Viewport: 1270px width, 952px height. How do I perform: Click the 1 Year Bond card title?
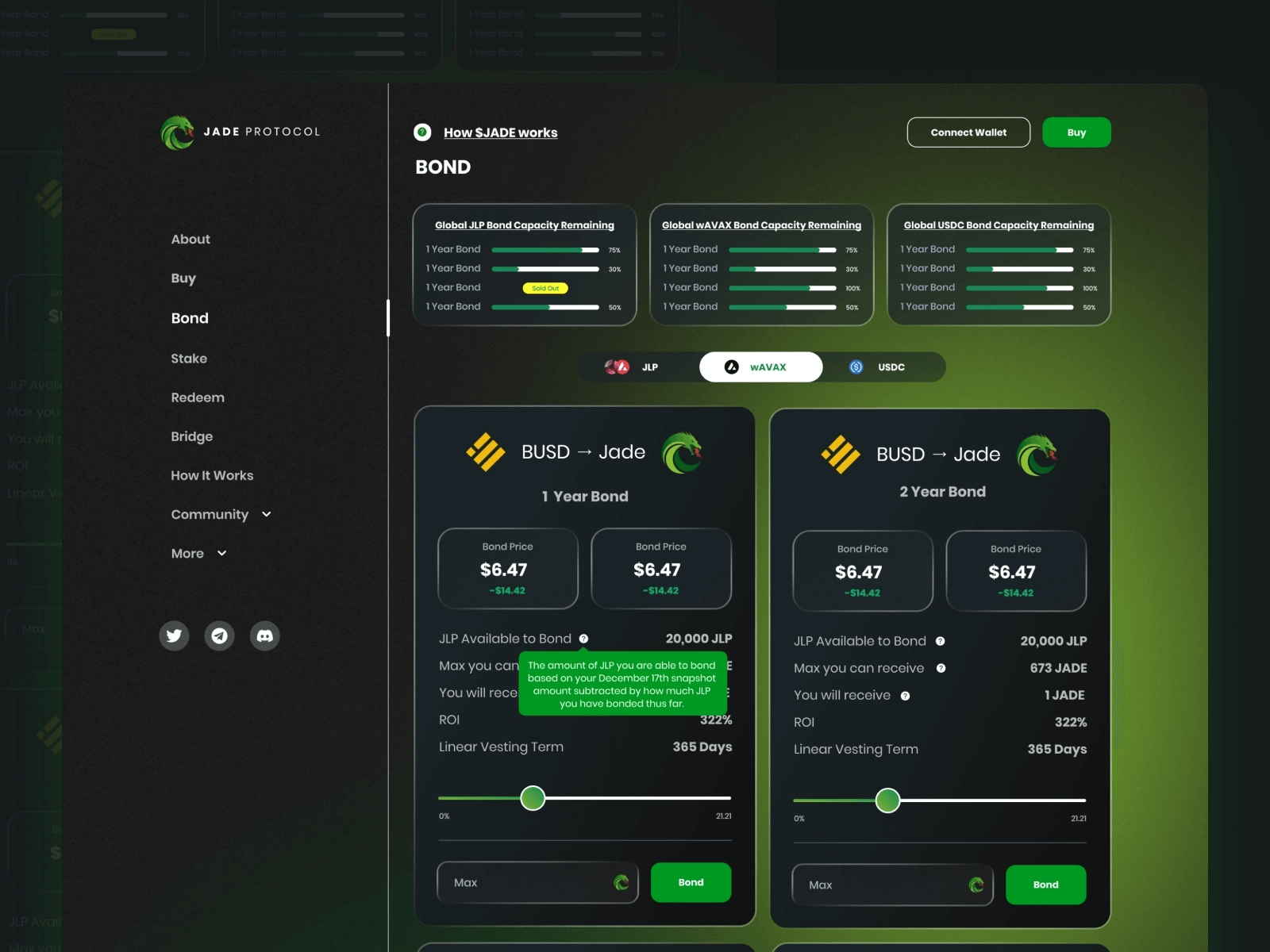click(585, 497)
